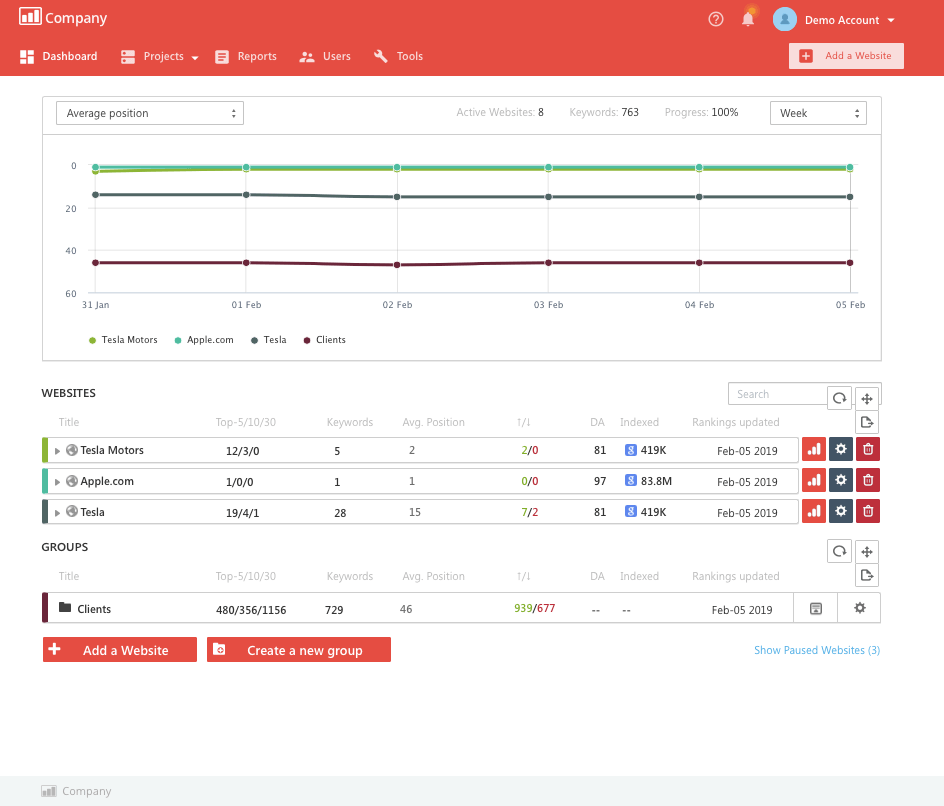Click the 02 Feb Clients data point
This screenshot has height=806, width=944.
pos(397,265)
